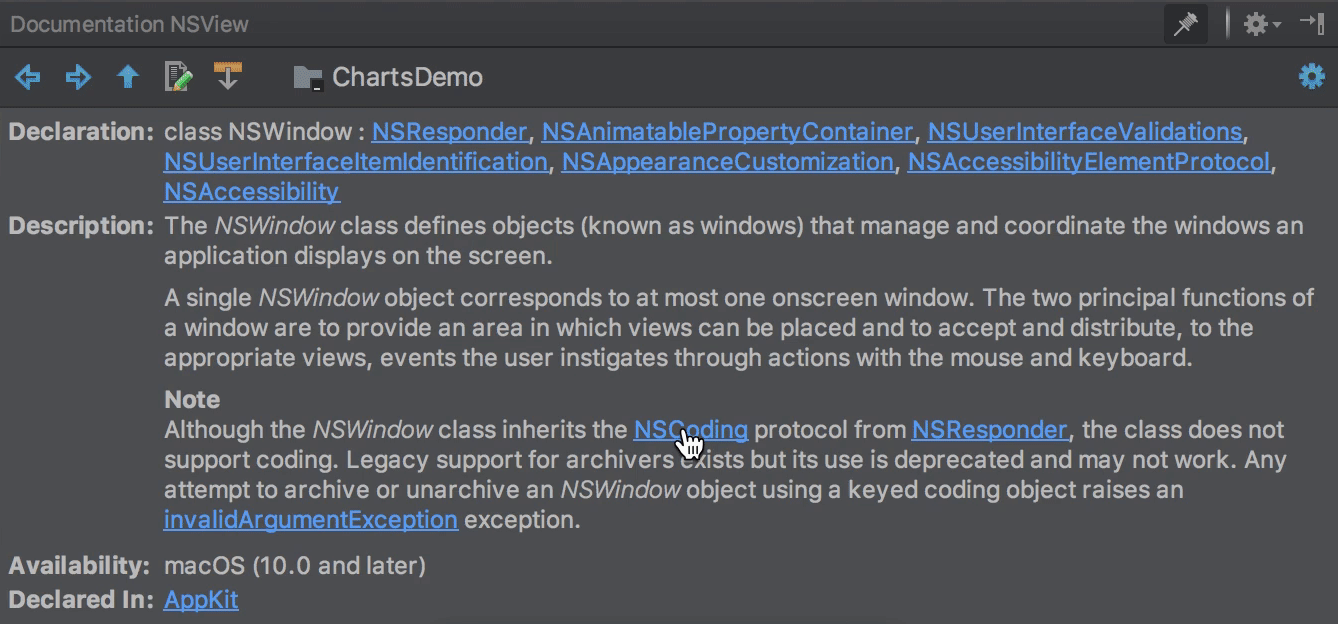
Task: Open the NSUserInterfaceValidations link
Action: click(1086, 131)
